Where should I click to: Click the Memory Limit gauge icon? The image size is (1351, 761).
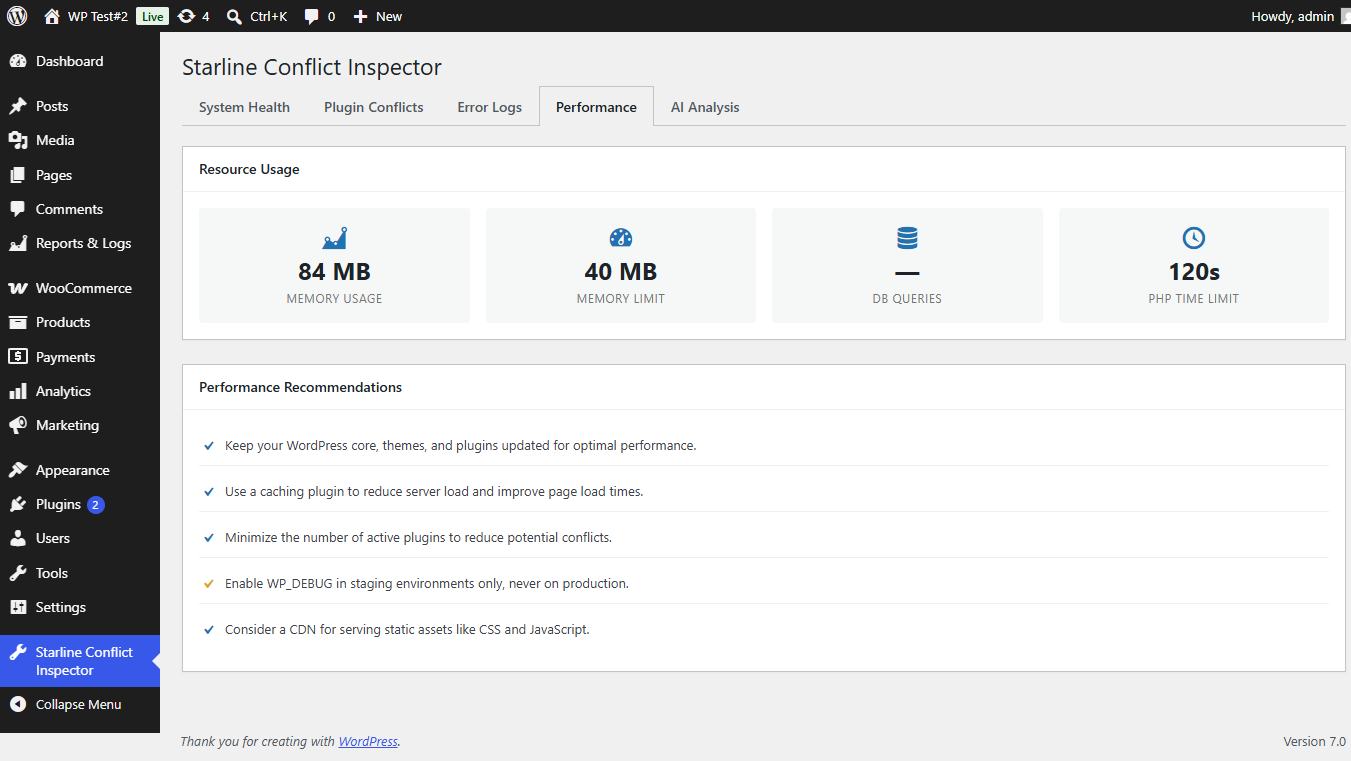(x=621, y=238)
